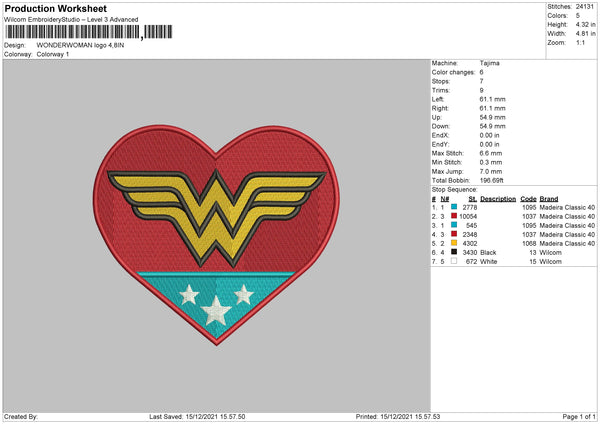This screenshot has width=600, height=424.
Task: Click the cyan swatch in stop row 1
Action: (454, 207)
